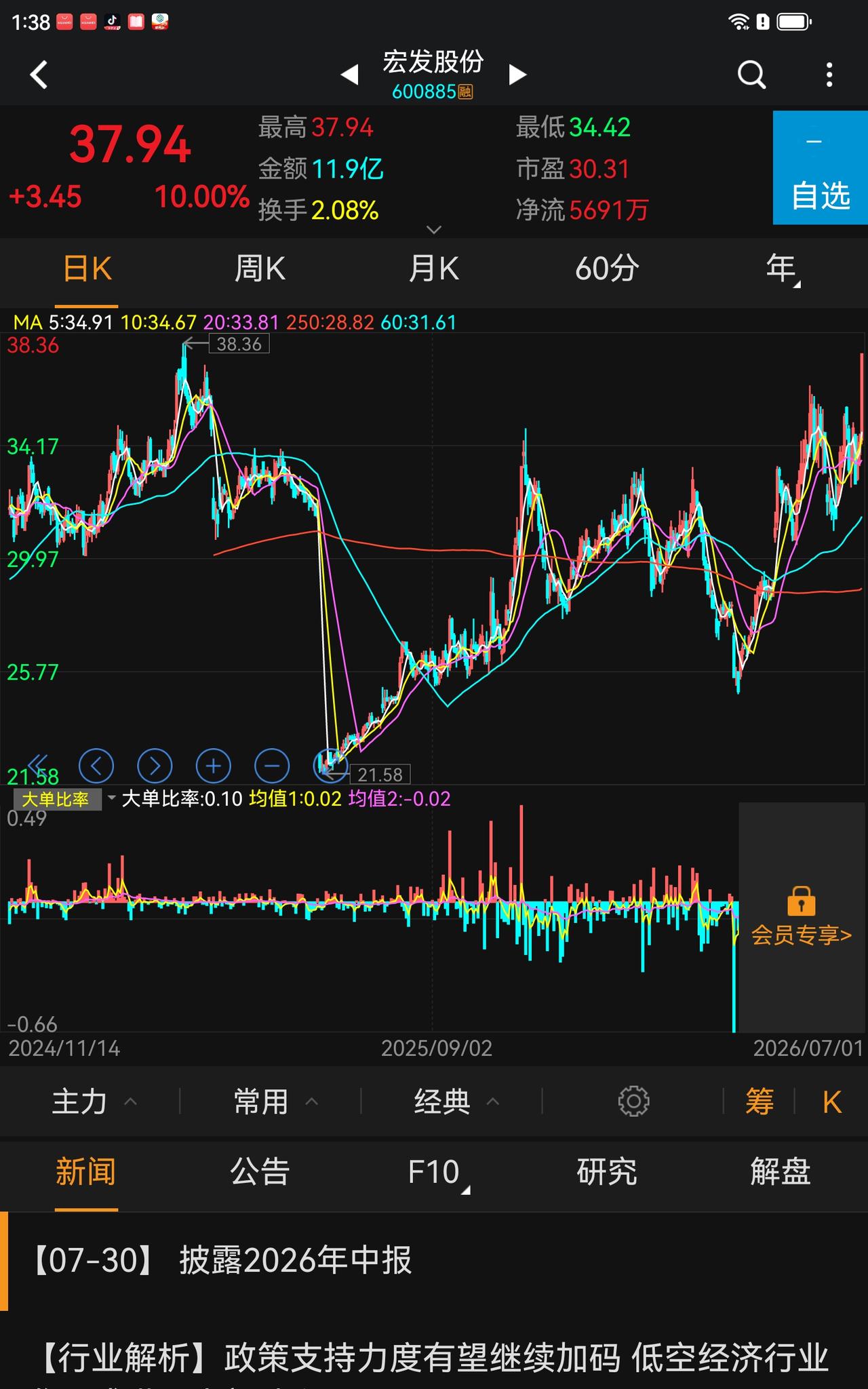Tap the TikTok notification icon
Viewport: 868px width, 1389px height.
pos(113,22)
